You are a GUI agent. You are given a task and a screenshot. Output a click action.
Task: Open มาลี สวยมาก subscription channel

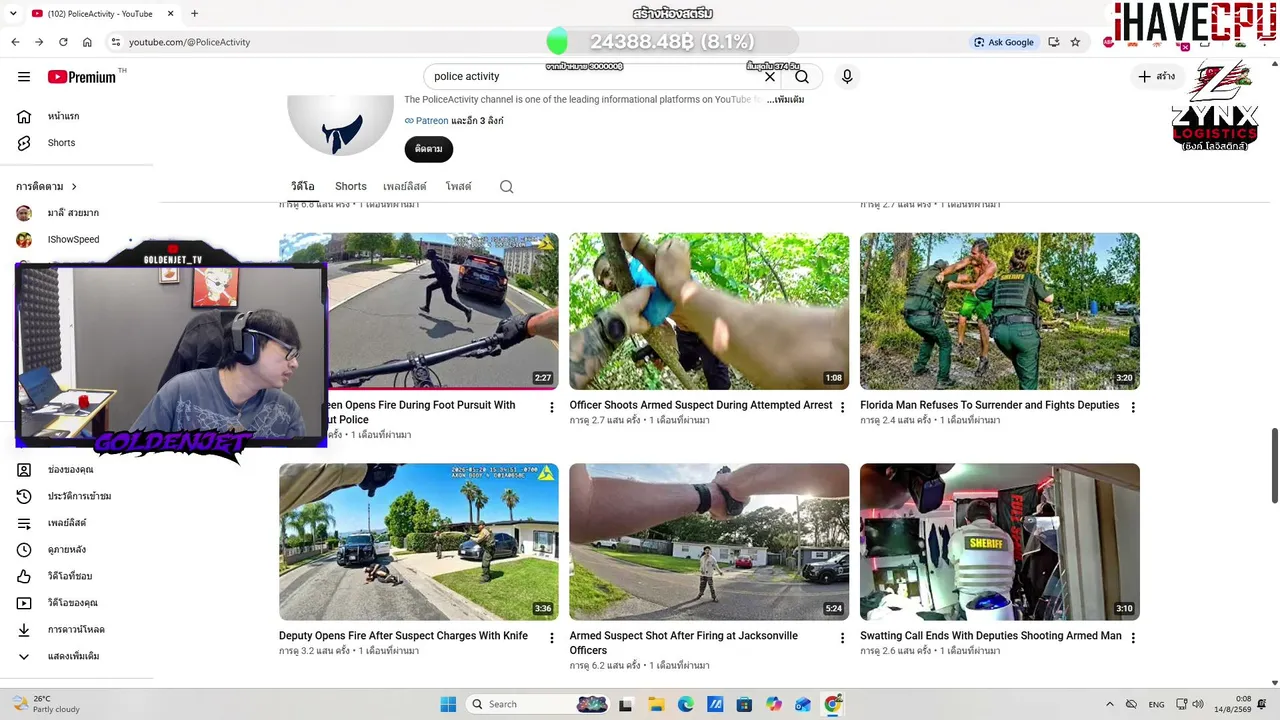tap(73, 213)
